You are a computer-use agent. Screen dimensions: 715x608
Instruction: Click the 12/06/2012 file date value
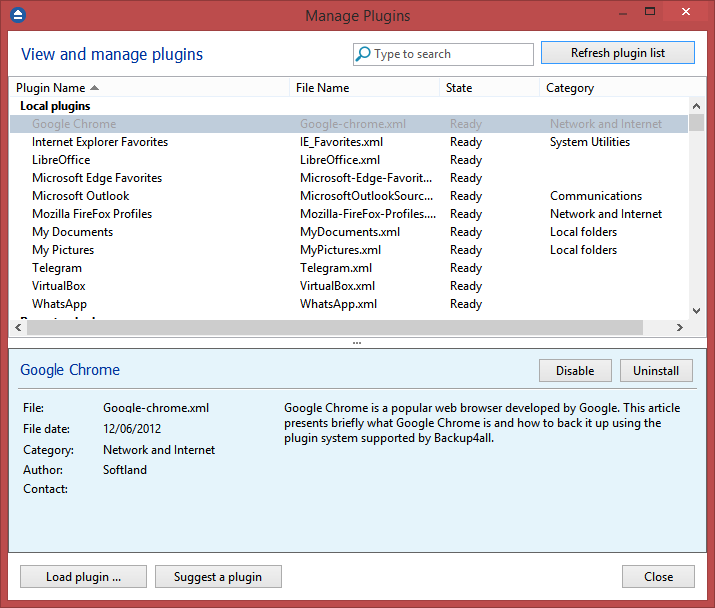click(x=132, y=429)
